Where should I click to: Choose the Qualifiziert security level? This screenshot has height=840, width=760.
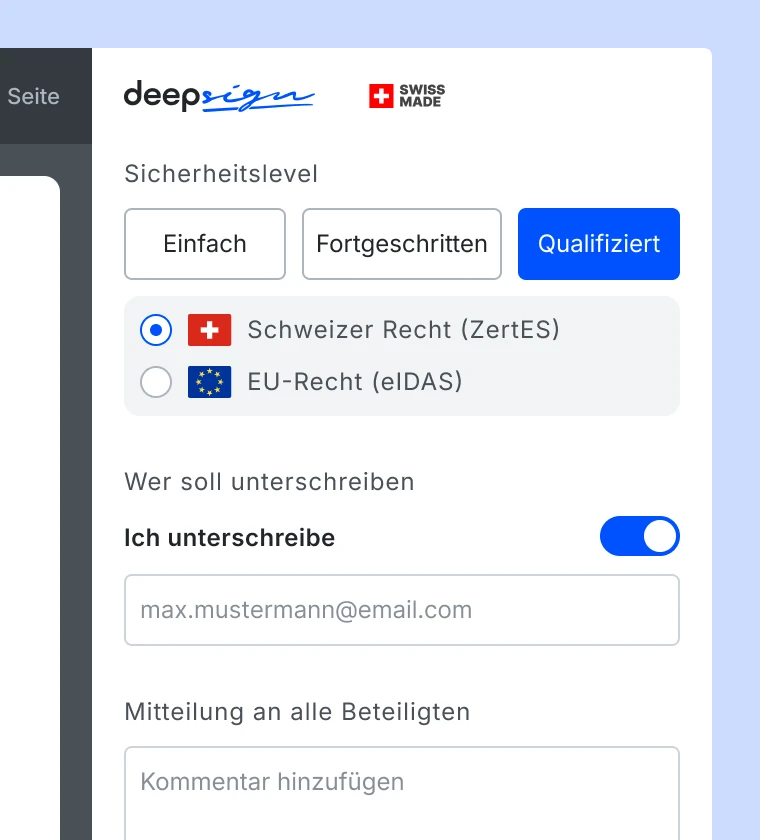(599, 244)
